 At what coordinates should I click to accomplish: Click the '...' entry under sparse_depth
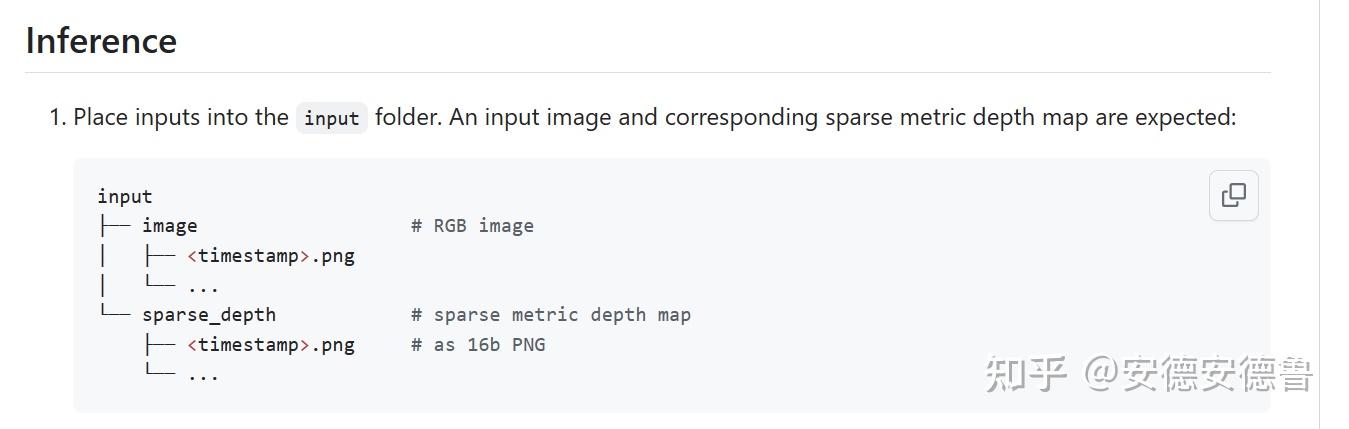(203, 375)
